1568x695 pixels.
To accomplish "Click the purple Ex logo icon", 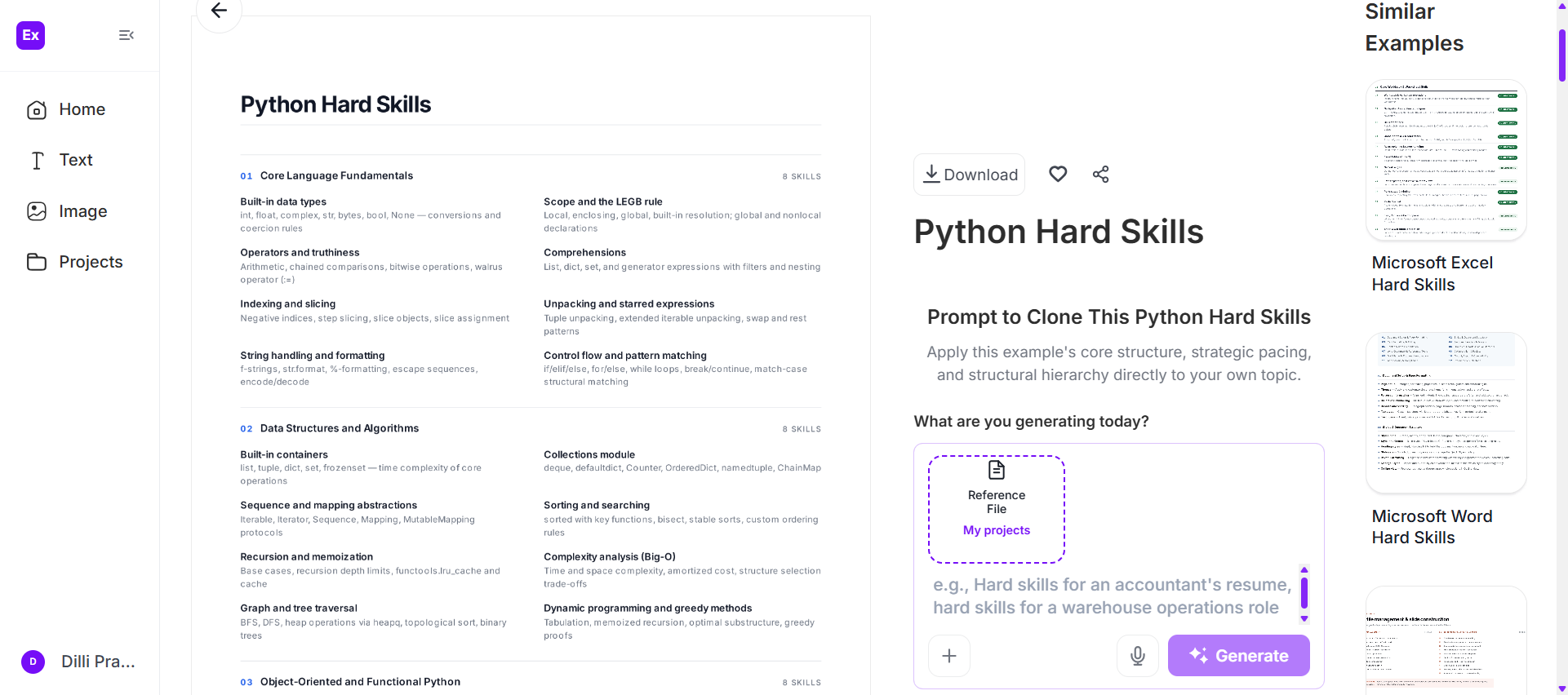I will point(31,35).
